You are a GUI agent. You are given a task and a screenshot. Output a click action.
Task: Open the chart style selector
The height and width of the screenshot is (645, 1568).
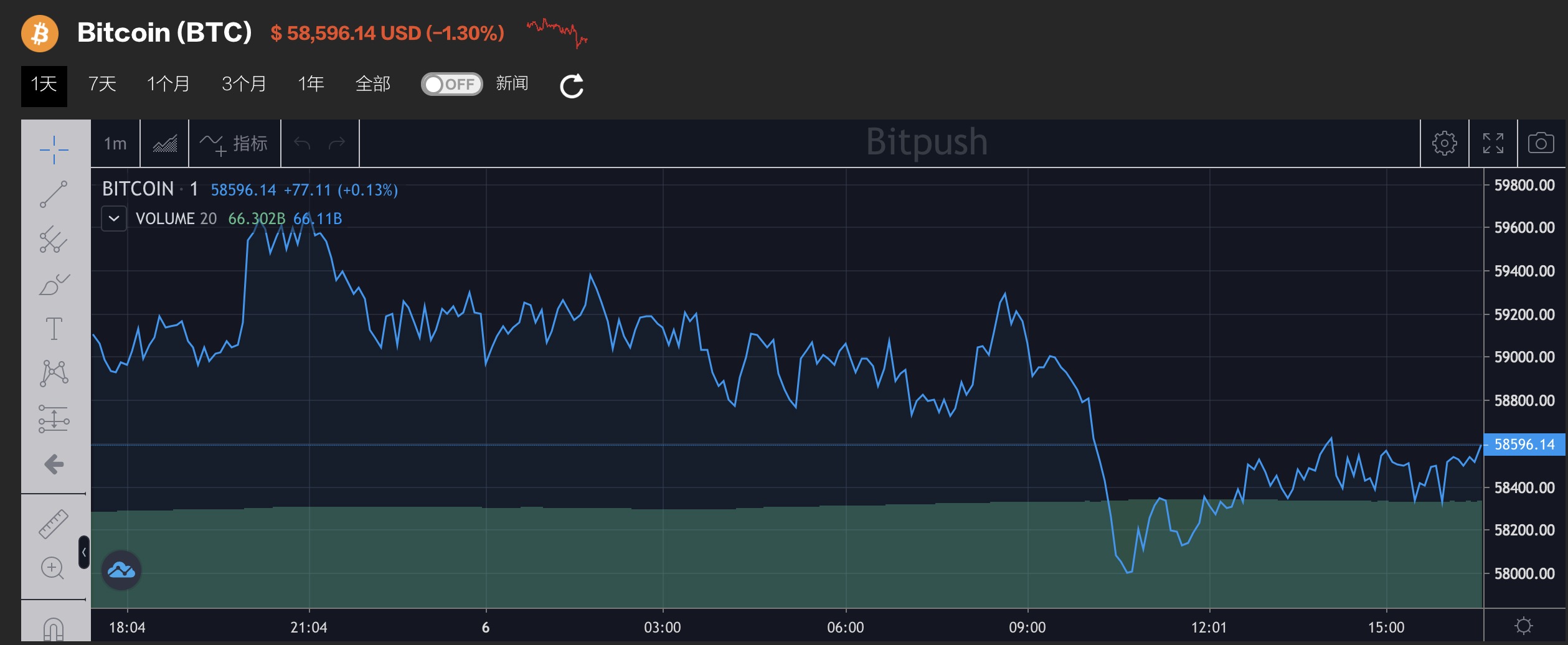click(165, 144)
